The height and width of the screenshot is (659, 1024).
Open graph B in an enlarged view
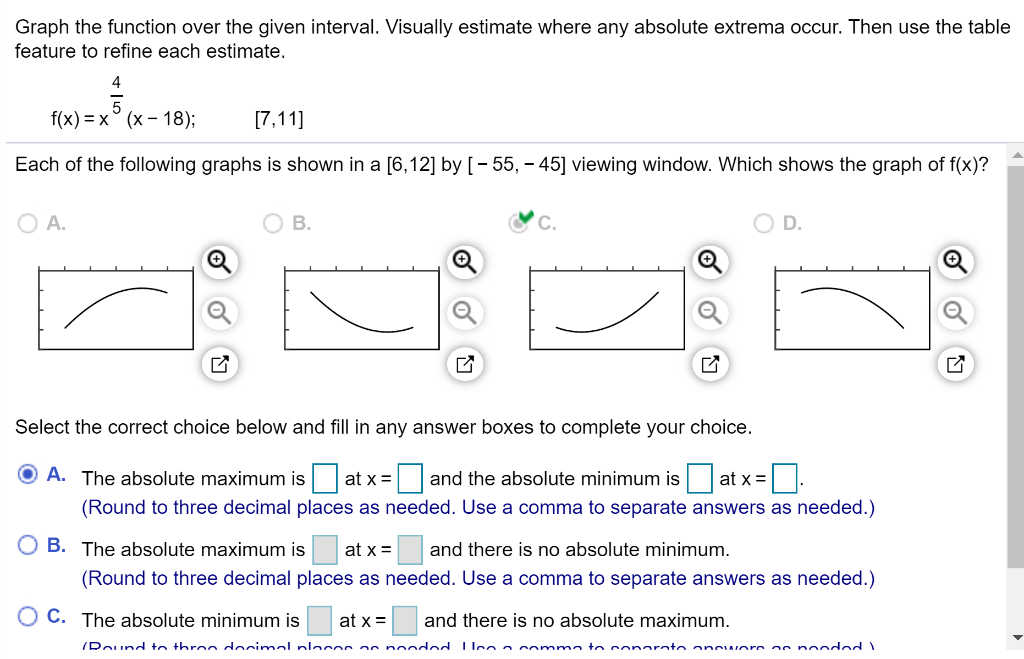point(464,364)
